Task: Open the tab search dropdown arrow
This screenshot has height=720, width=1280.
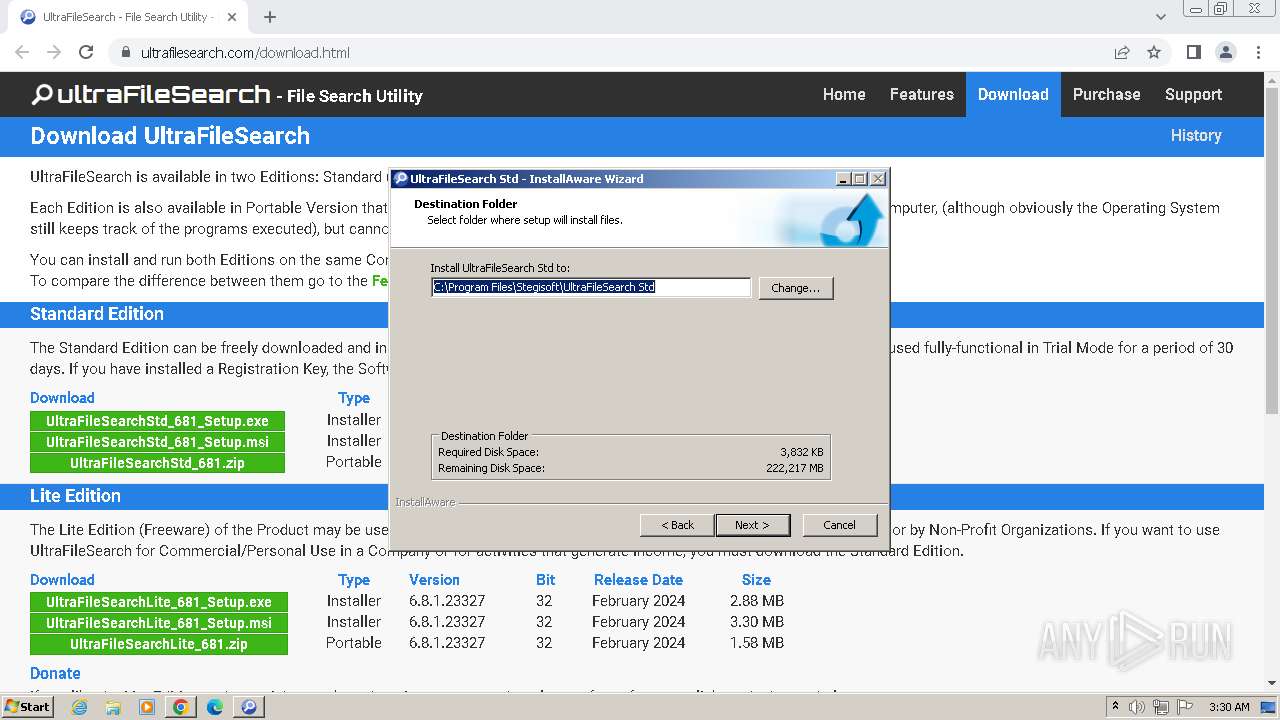Action: [x=1161, y=17]
